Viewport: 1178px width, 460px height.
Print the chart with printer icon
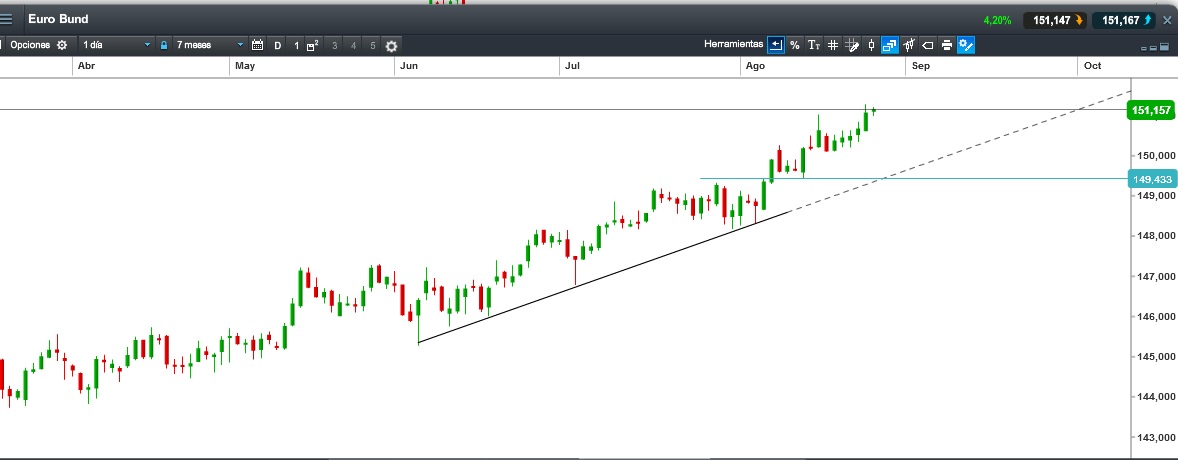coord(947,45)
